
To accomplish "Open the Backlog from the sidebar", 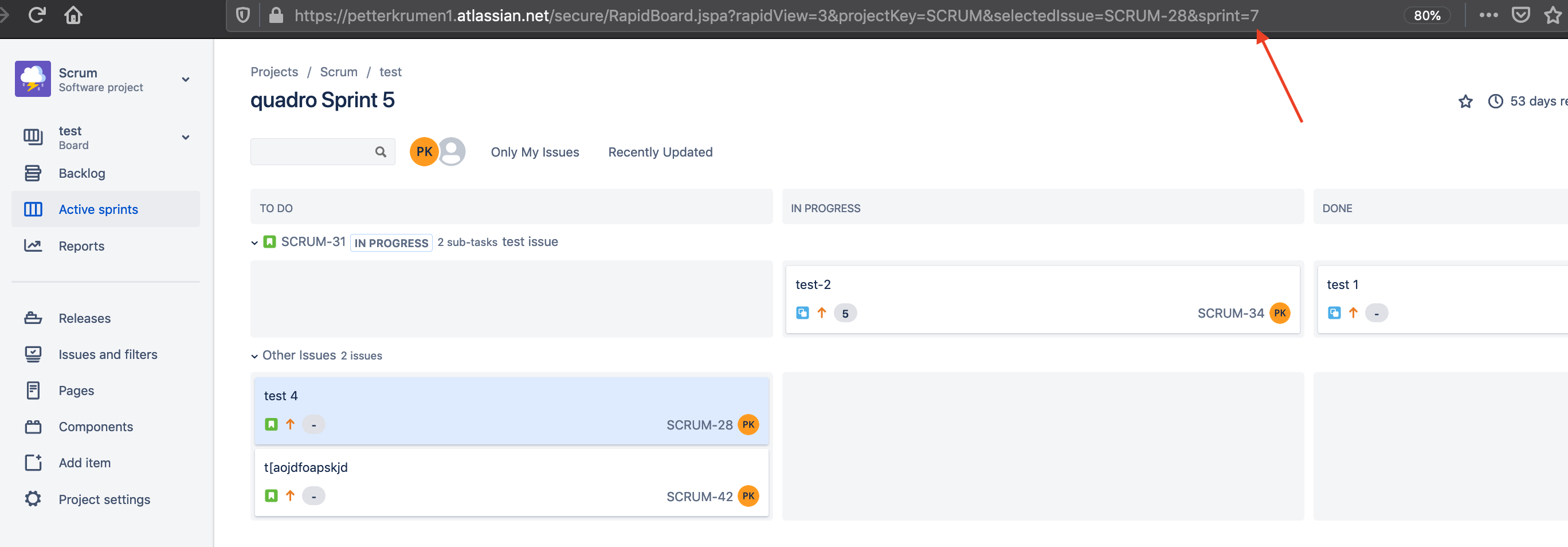I will pos(81,173).
